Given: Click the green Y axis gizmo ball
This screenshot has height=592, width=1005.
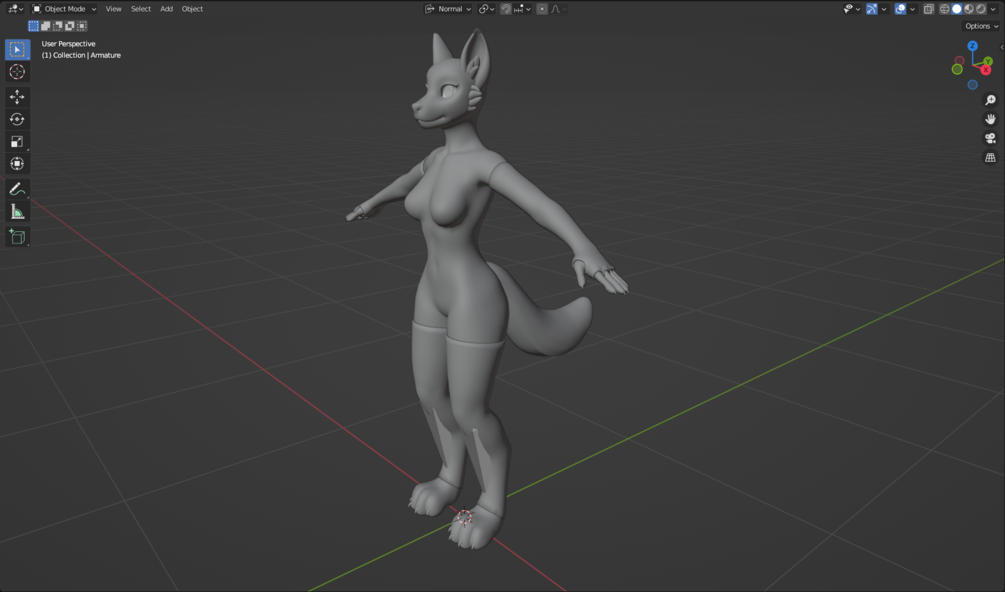Looking at the screenshot, I should 988,62.
